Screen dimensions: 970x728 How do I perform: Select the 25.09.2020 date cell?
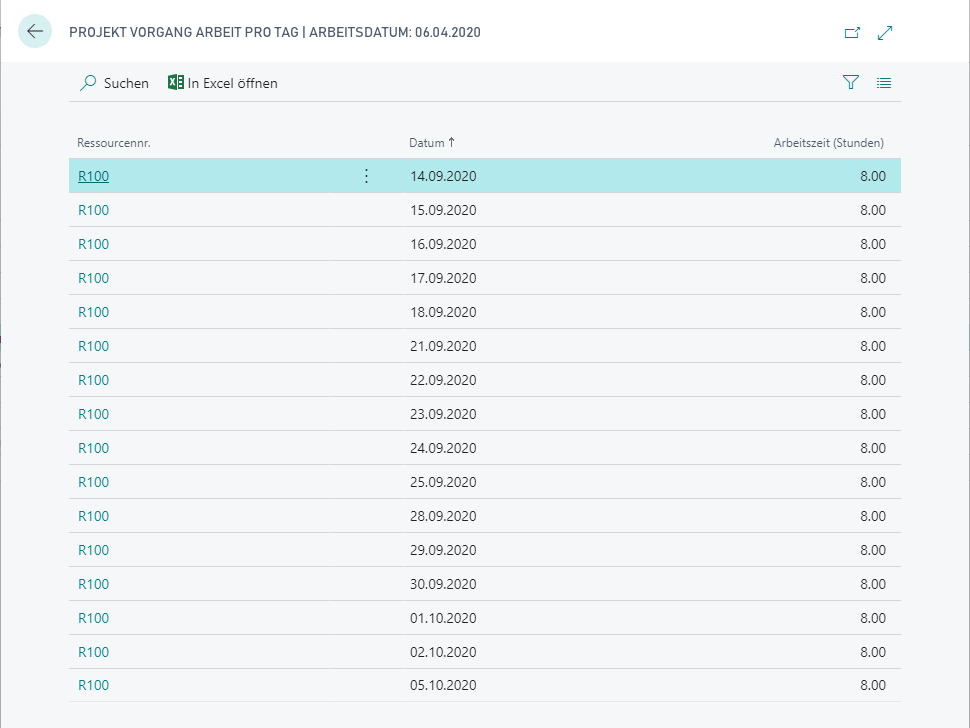[x=443, y=482]
